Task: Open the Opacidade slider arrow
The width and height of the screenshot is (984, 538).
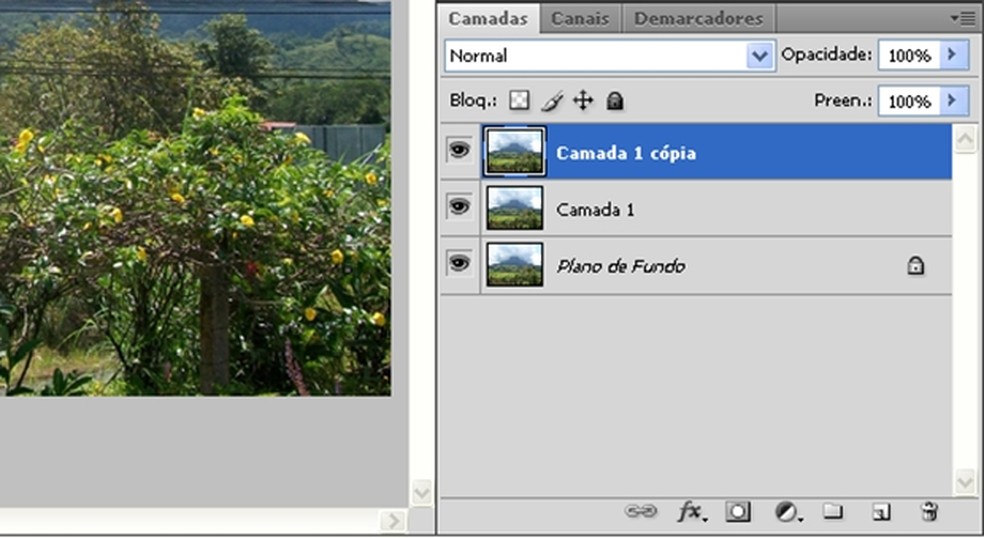Action: 953,55
